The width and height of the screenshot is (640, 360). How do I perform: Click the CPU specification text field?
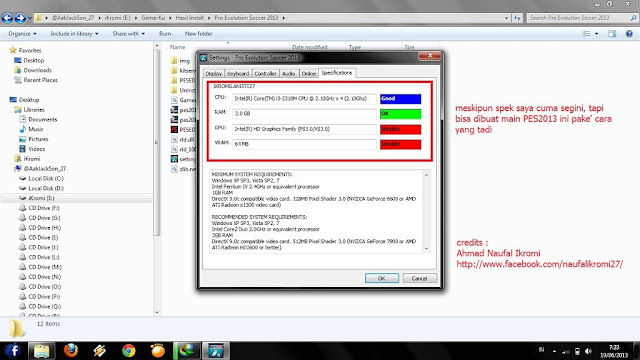(x=304, y=99)
